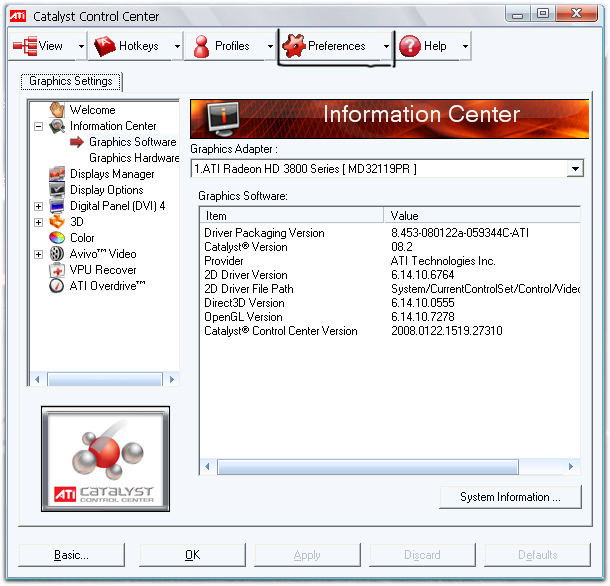Select the 2D Driver Version row
The height and width of the screenshot is (586, 610).
[390, 275]
